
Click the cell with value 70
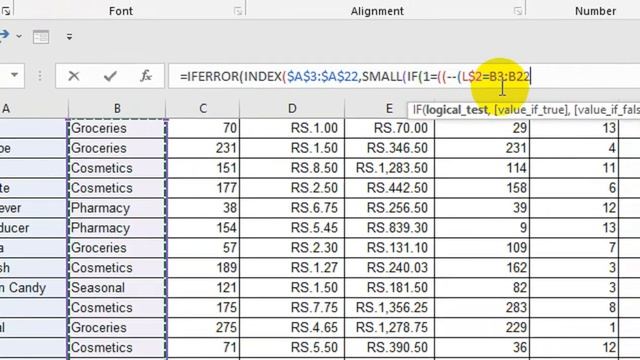pyautogui.click(x=203, y=128)
